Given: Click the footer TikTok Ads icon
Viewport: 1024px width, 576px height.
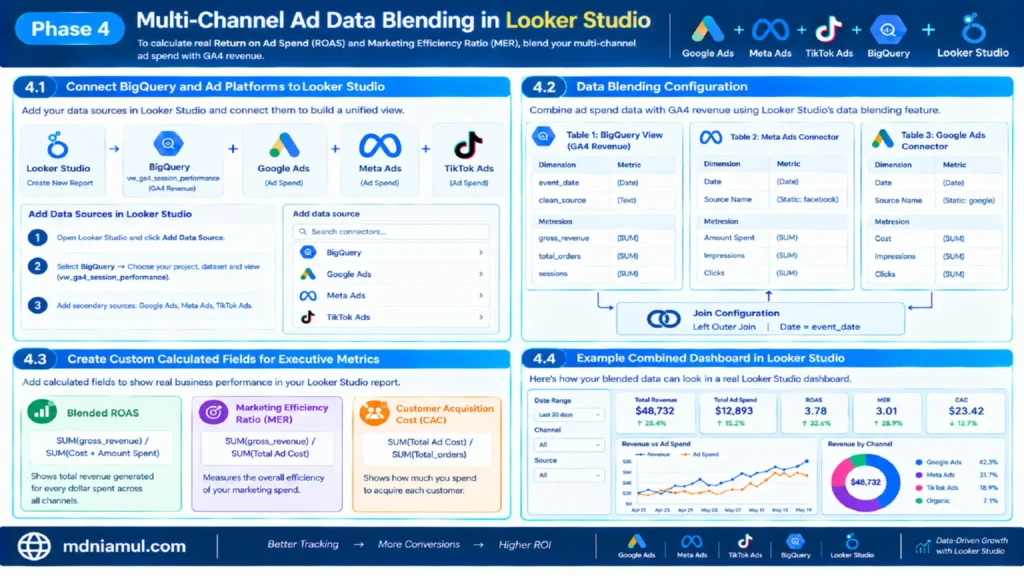Looking at the screenshot, I should click(745, 541).
